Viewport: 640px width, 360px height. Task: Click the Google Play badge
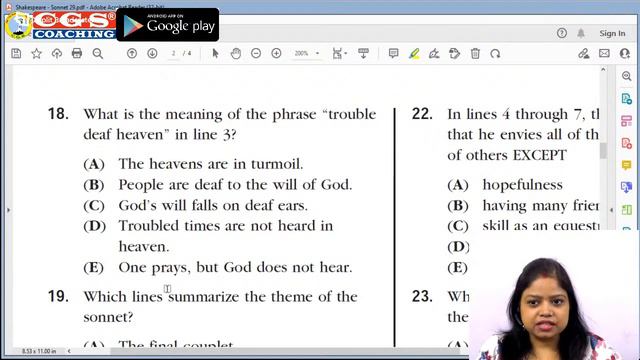pos(168,25)
